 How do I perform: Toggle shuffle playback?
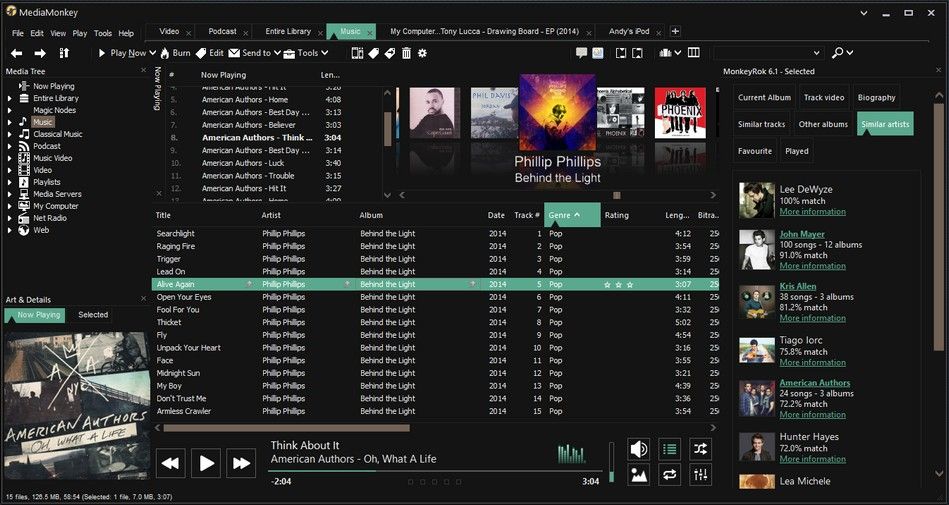click(700, 449)
